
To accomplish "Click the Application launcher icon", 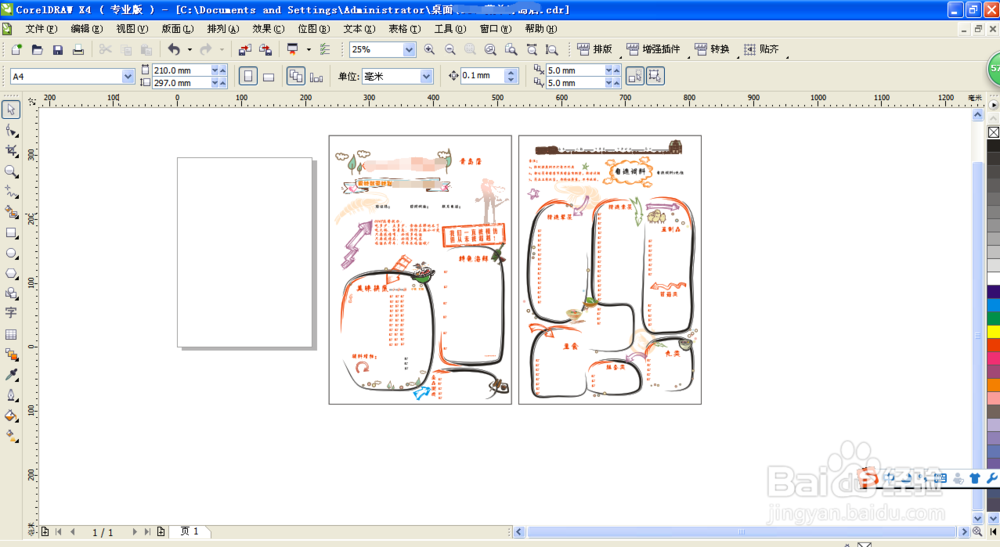I will pos(293,49).
